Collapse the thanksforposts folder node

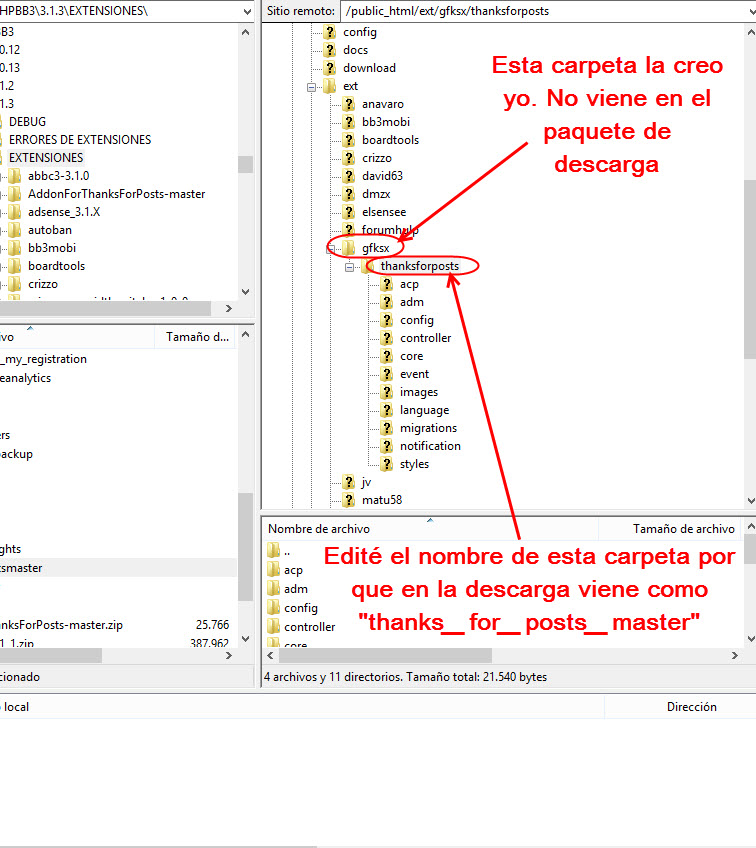coord(350,267)
